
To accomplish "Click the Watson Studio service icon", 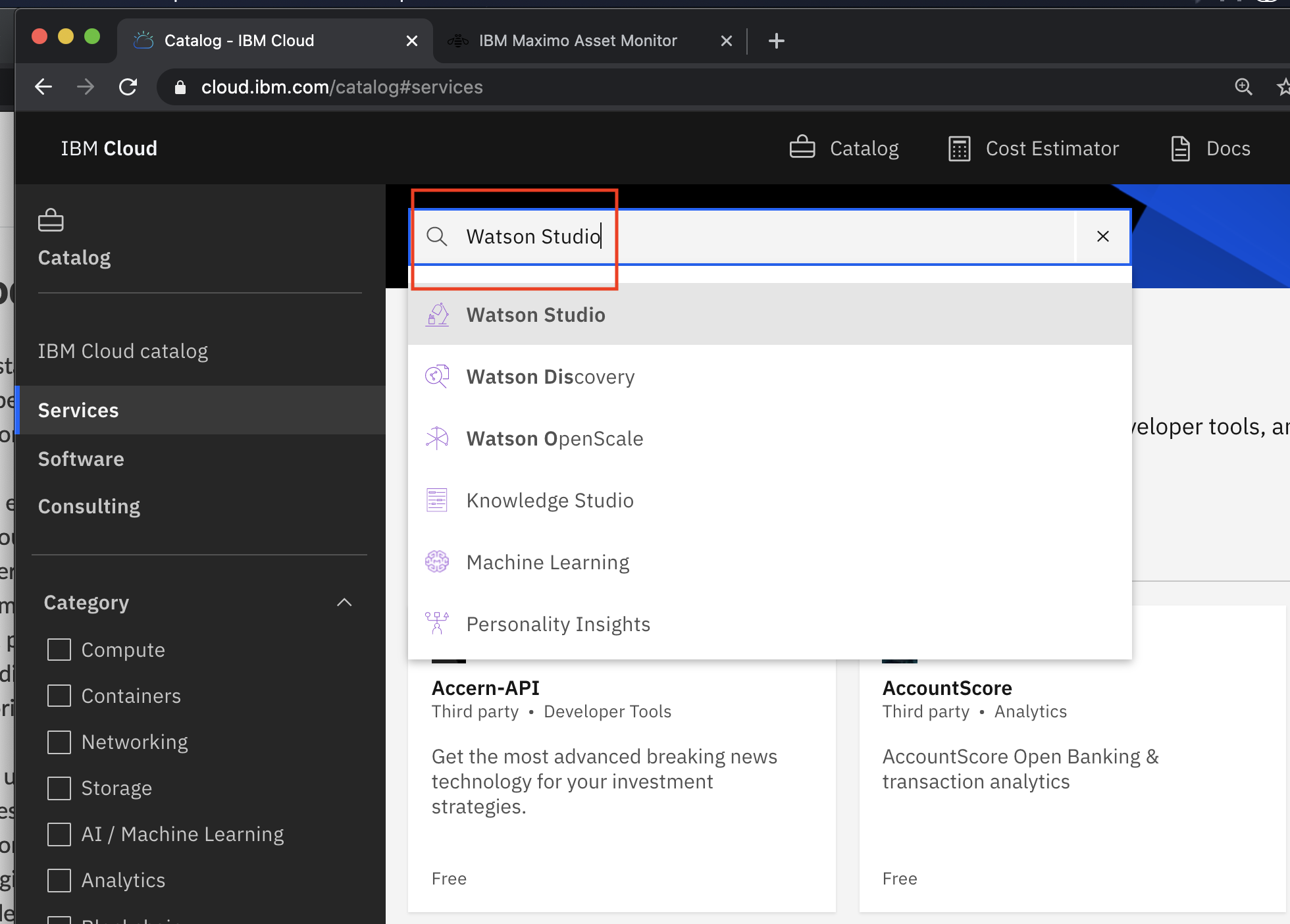I will (x=437, y=315).
